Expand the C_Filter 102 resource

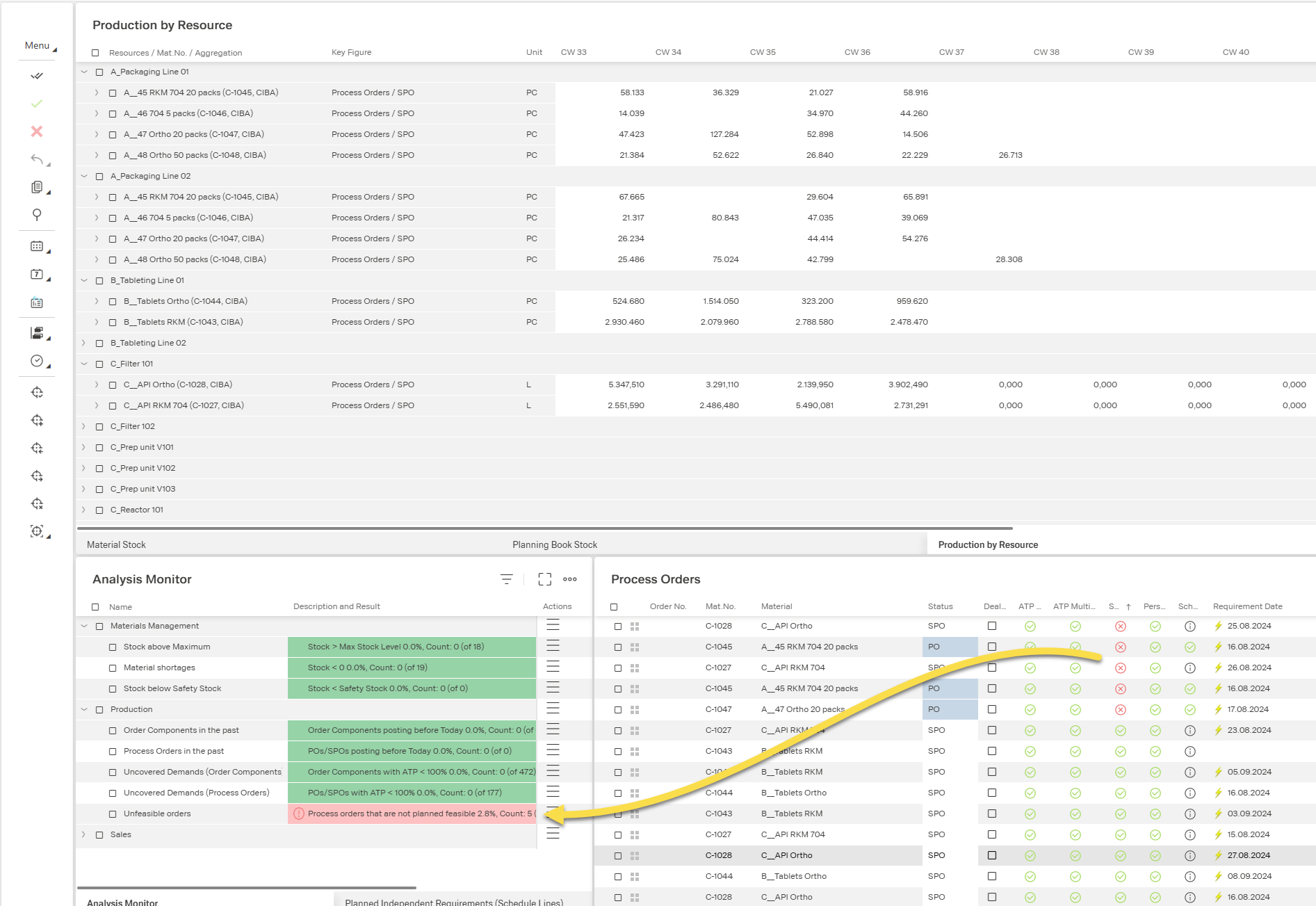[84, 426]
